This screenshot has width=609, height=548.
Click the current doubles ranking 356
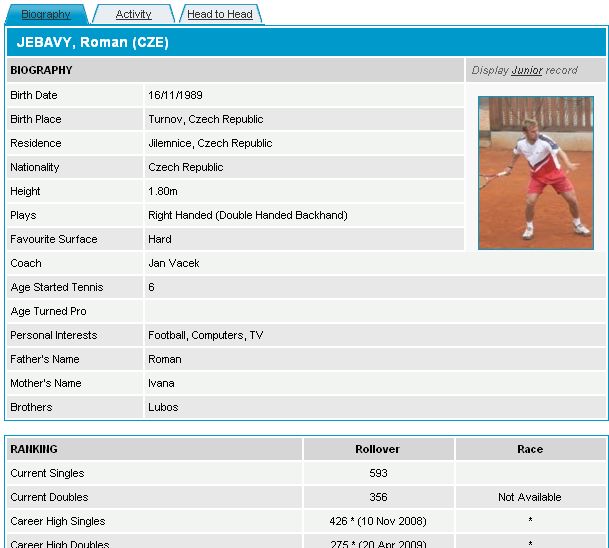[378, 497]
